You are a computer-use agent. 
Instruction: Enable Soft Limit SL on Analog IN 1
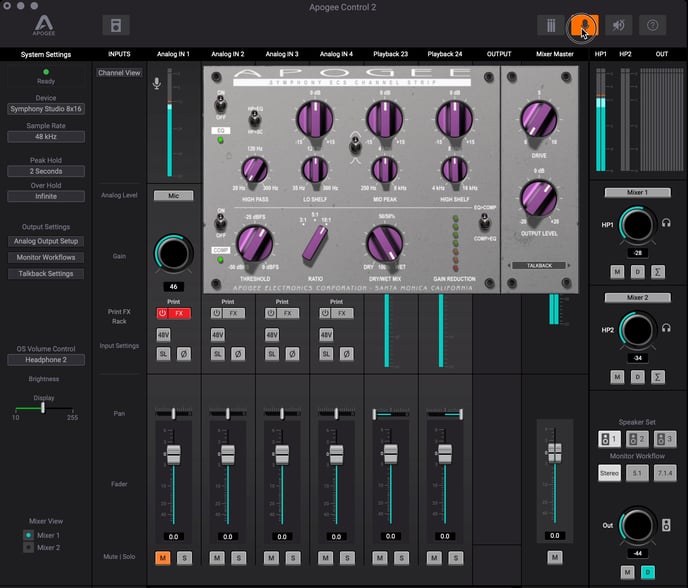pyautogui.click(x=163, y=353)
